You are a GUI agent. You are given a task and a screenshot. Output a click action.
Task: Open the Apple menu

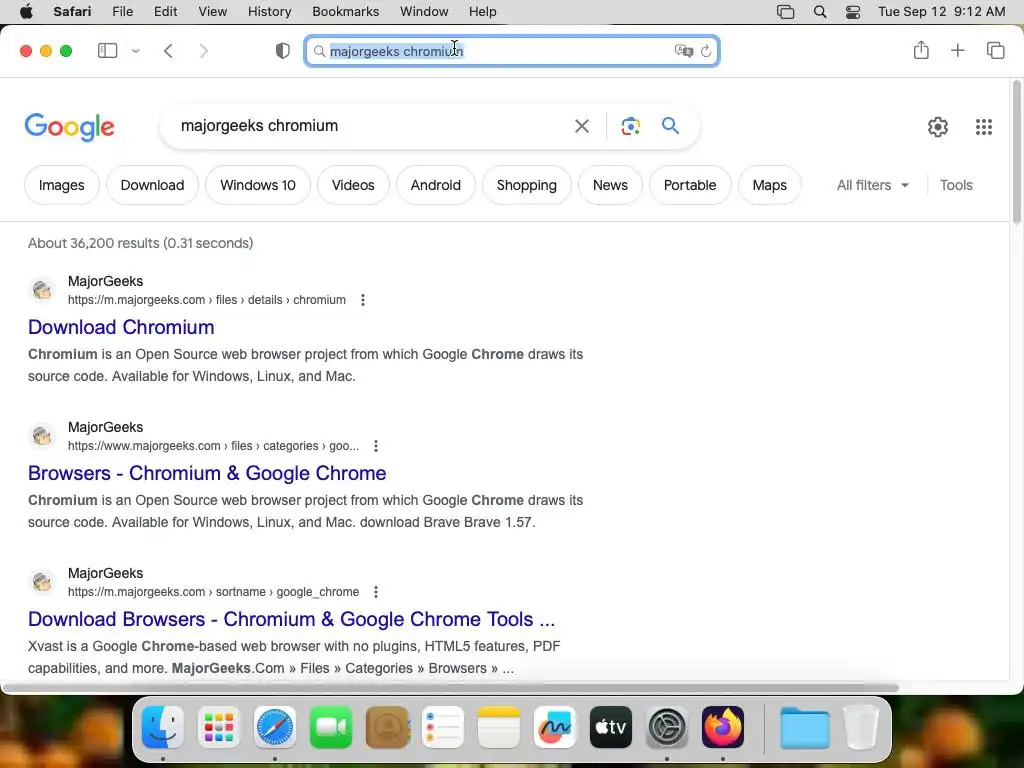(26, 11)
